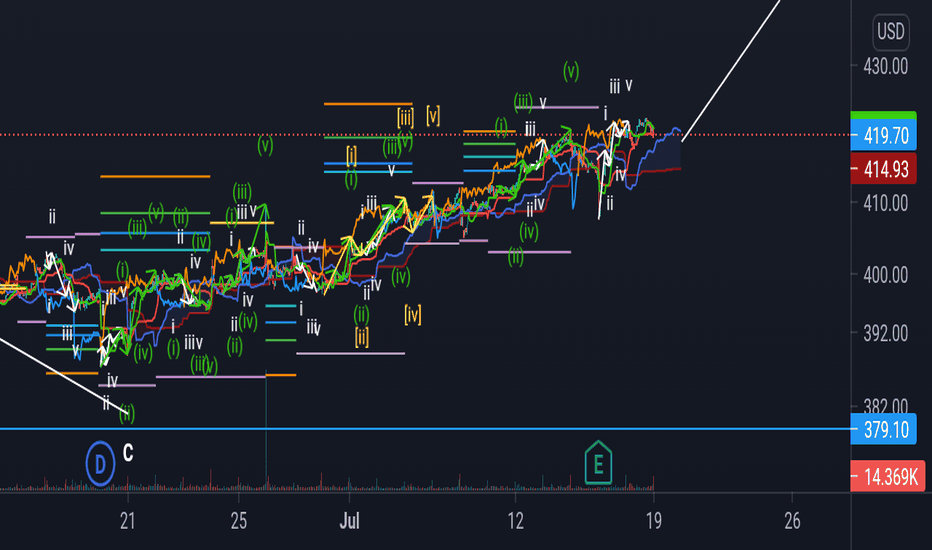This screenshot has height=550, width=932.
Task: Click the green E earnings marker icon
Action: click(598, 463)
